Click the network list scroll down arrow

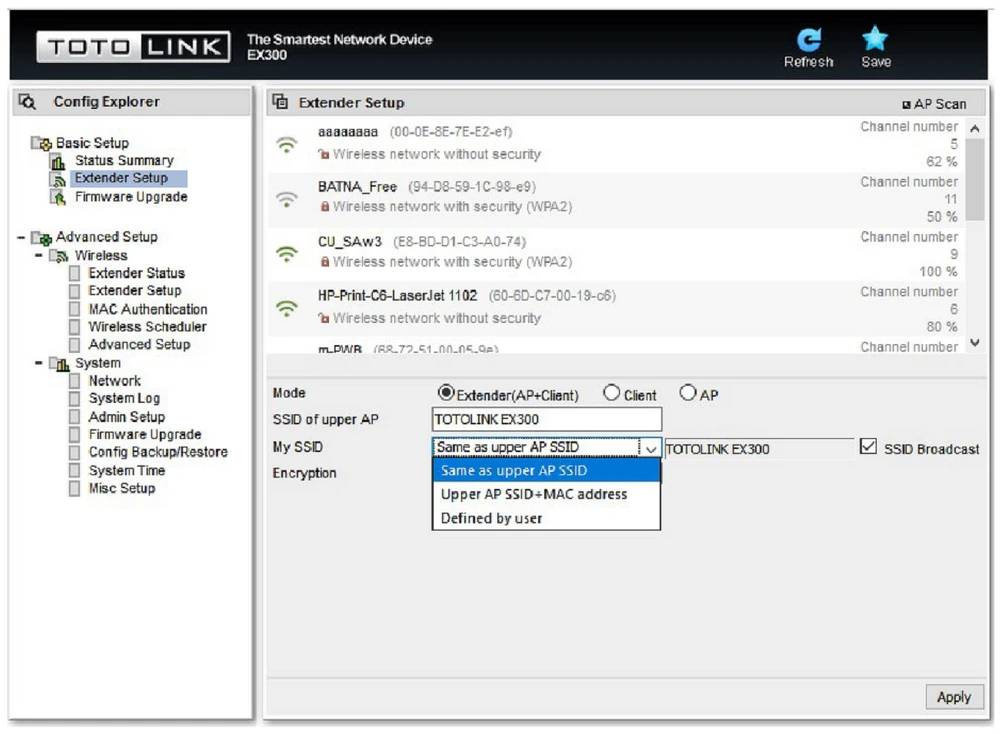pos(975,342)
